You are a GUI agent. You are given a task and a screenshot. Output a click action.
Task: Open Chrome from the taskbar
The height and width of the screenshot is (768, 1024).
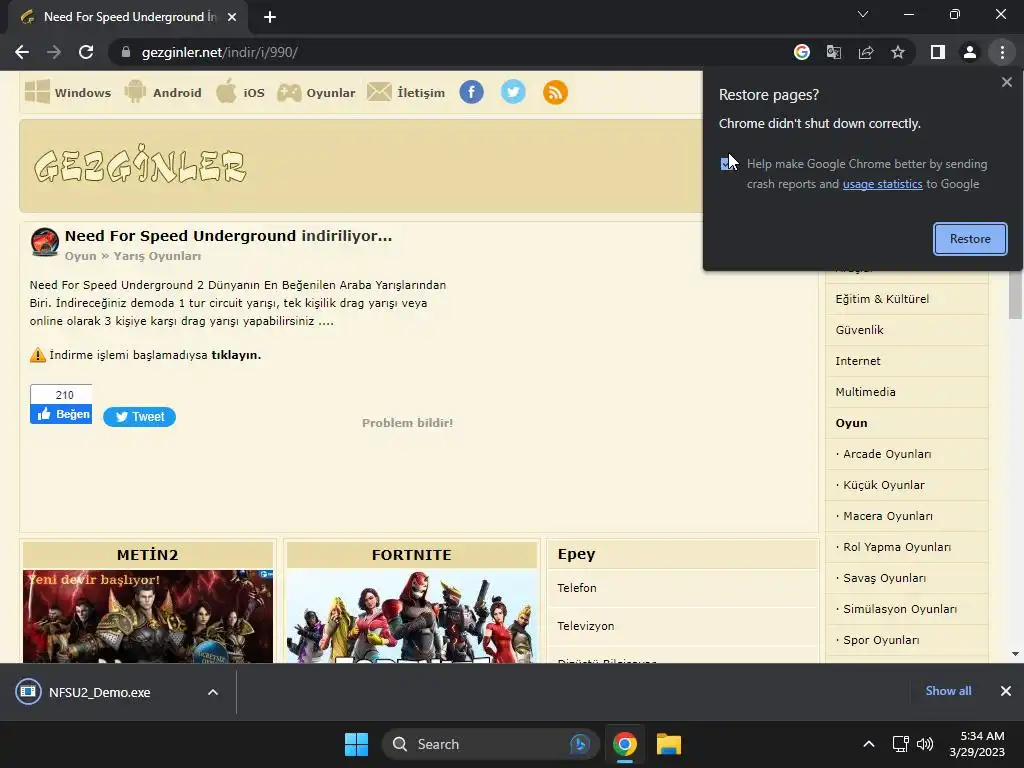(x=625, y=744)
